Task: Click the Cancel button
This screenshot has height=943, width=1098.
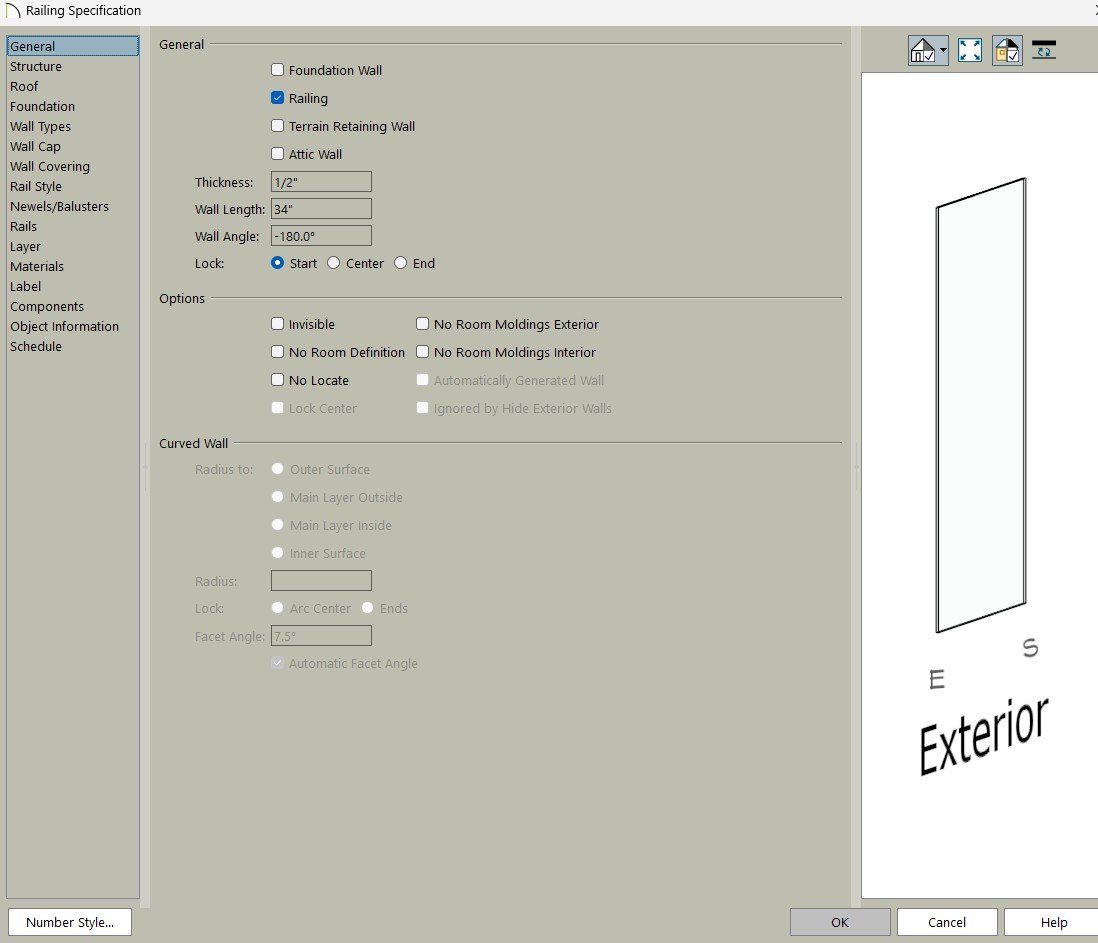Action: click(x=947, y=922)
